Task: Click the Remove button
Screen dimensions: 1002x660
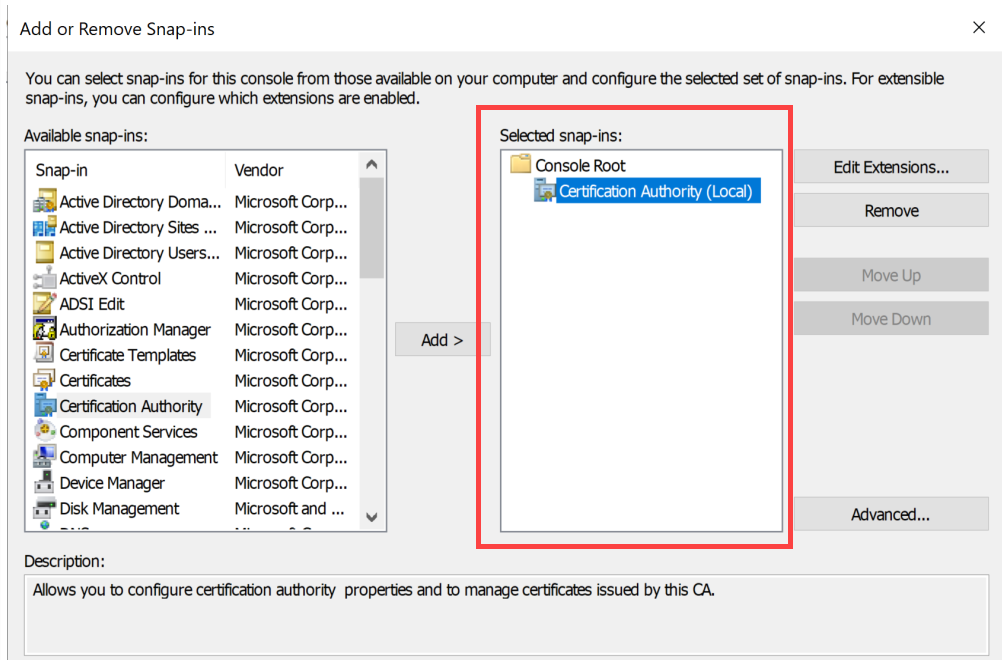Action: tap(889, 210)
